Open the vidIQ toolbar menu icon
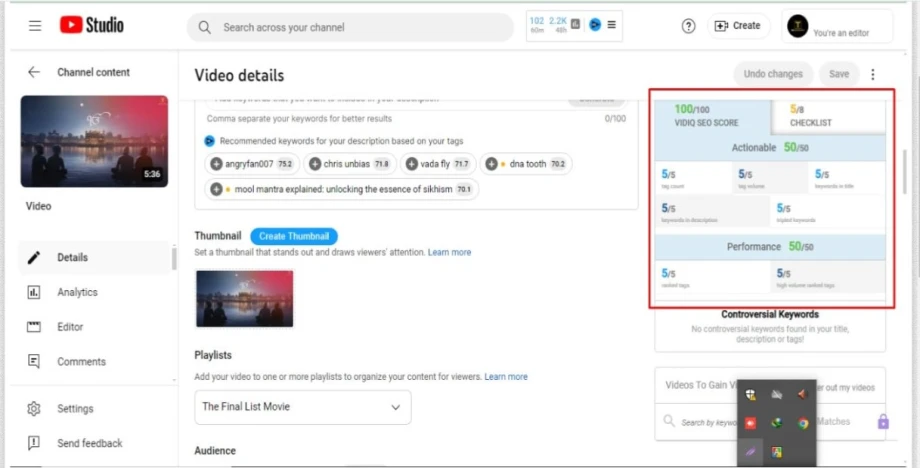This screenshot has height=468, width=920. (611, 25)
